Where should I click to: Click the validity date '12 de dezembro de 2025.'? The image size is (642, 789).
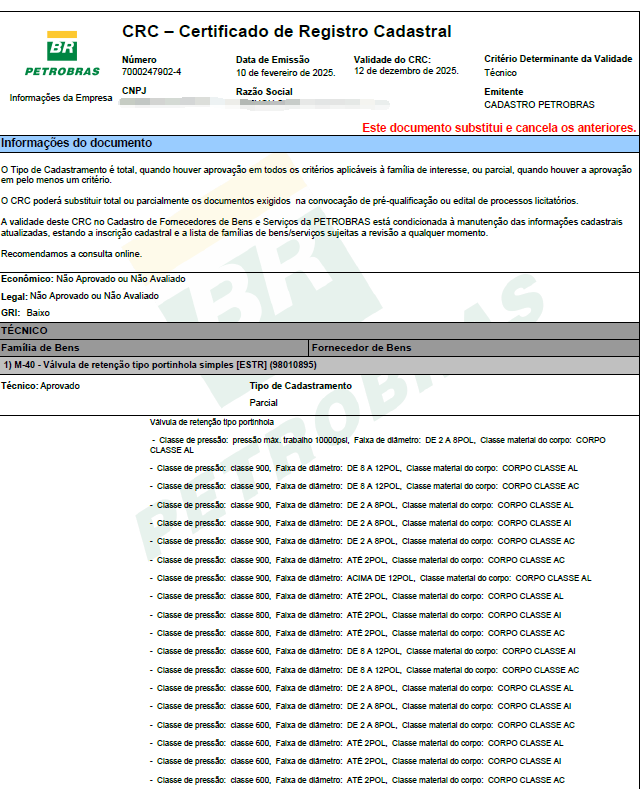407,71
